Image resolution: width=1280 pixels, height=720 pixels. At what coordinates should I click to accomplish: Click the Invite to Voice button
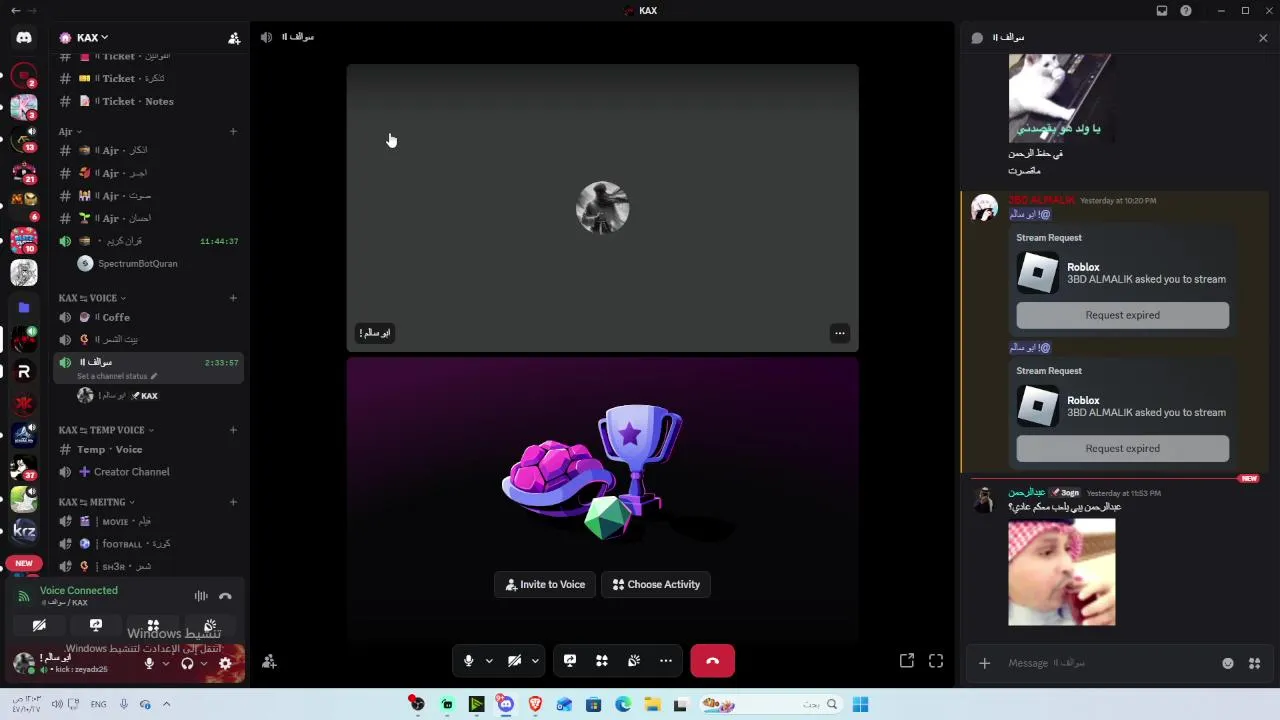(545, 585)
